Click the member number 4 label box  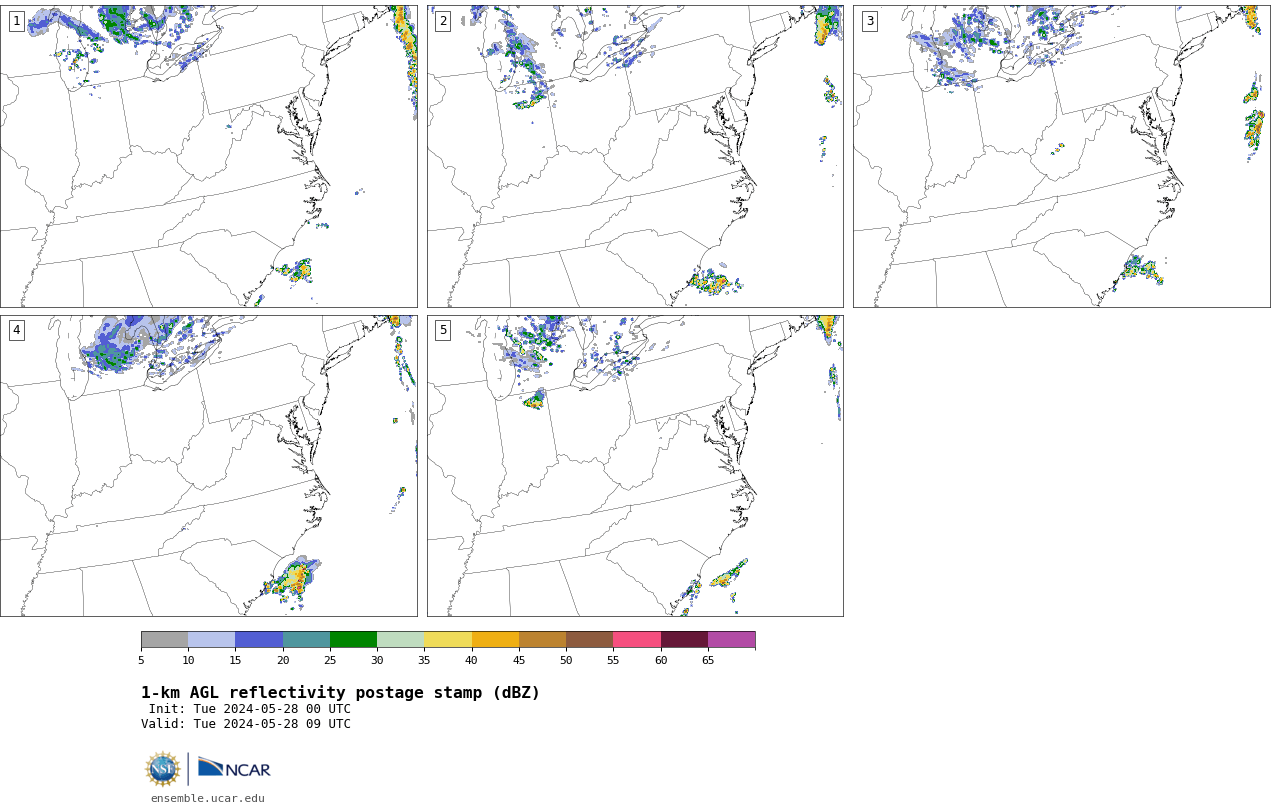[16, 330]
